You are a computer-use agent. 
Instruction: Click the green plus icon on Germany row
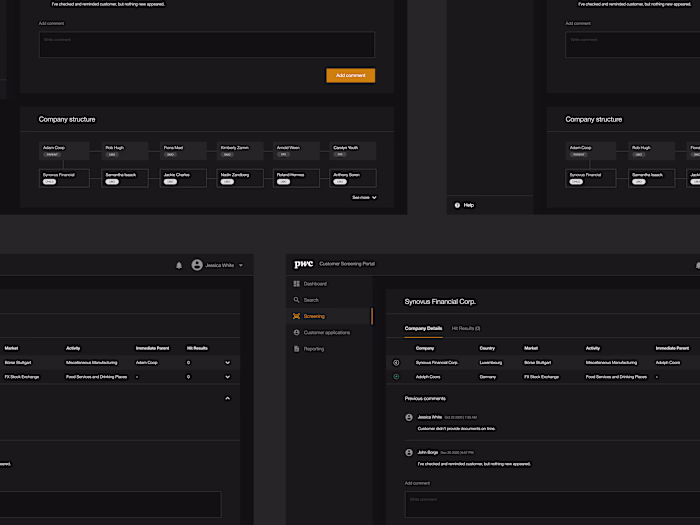tap(396, 377)
